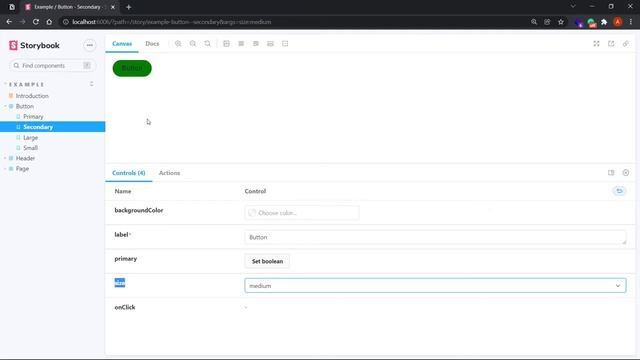Click the share page icon in address bar

point(547,22)
